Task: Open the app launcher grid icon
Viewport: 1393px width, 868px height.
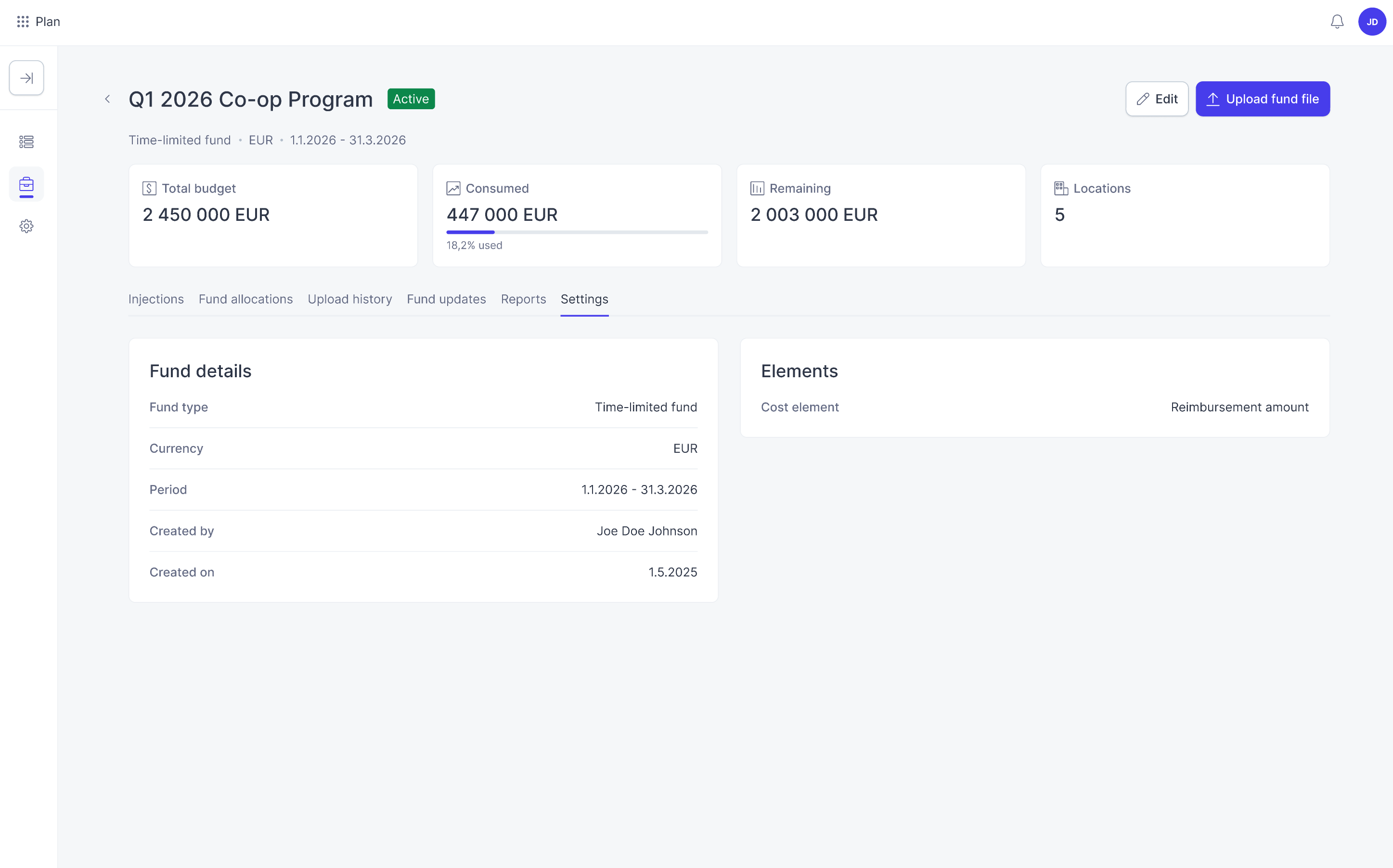Action: (23, 22)
